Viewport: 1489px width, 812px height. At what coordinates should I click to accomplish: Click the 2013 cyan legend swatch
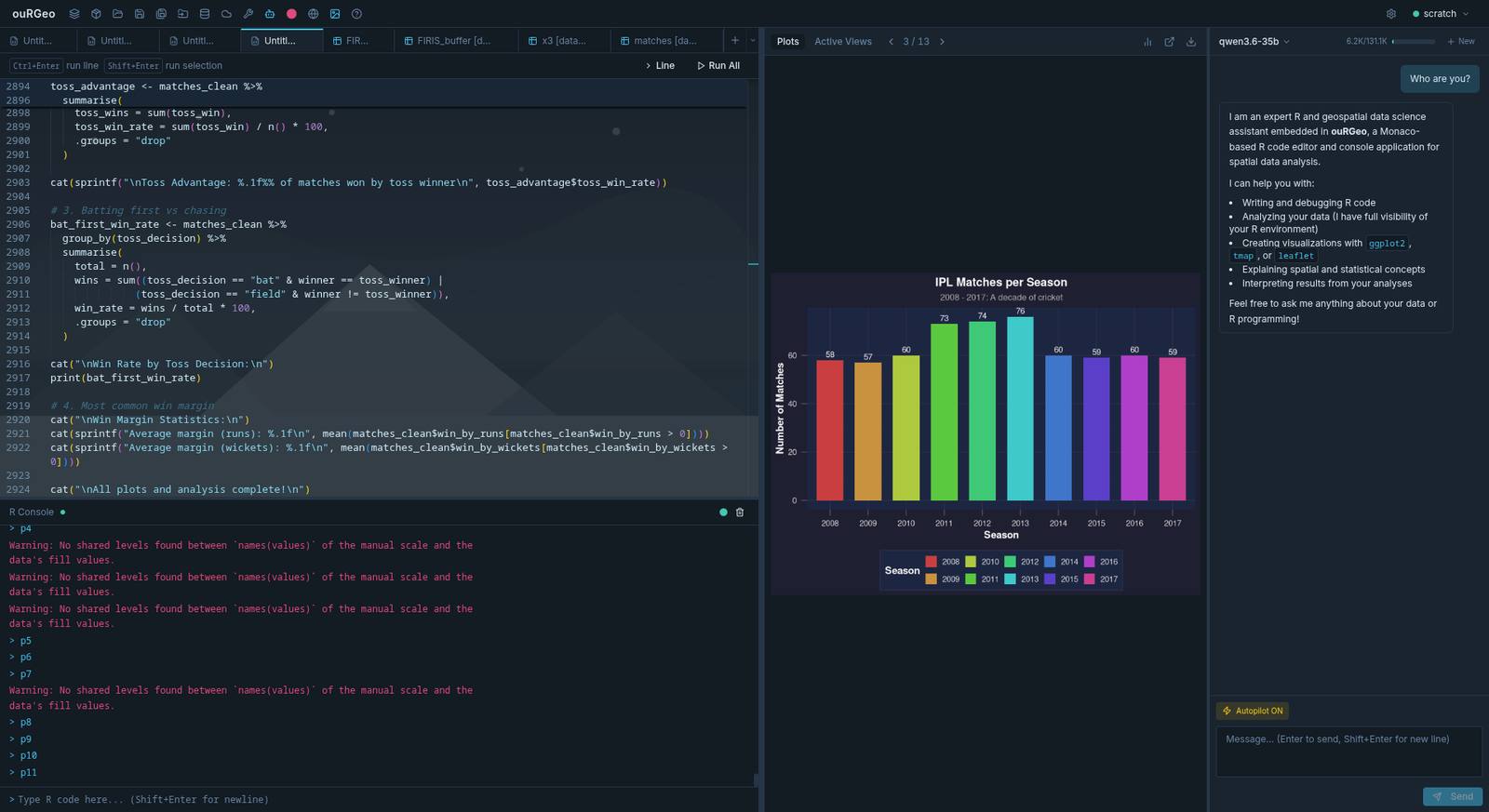(x=1010, y=579)
